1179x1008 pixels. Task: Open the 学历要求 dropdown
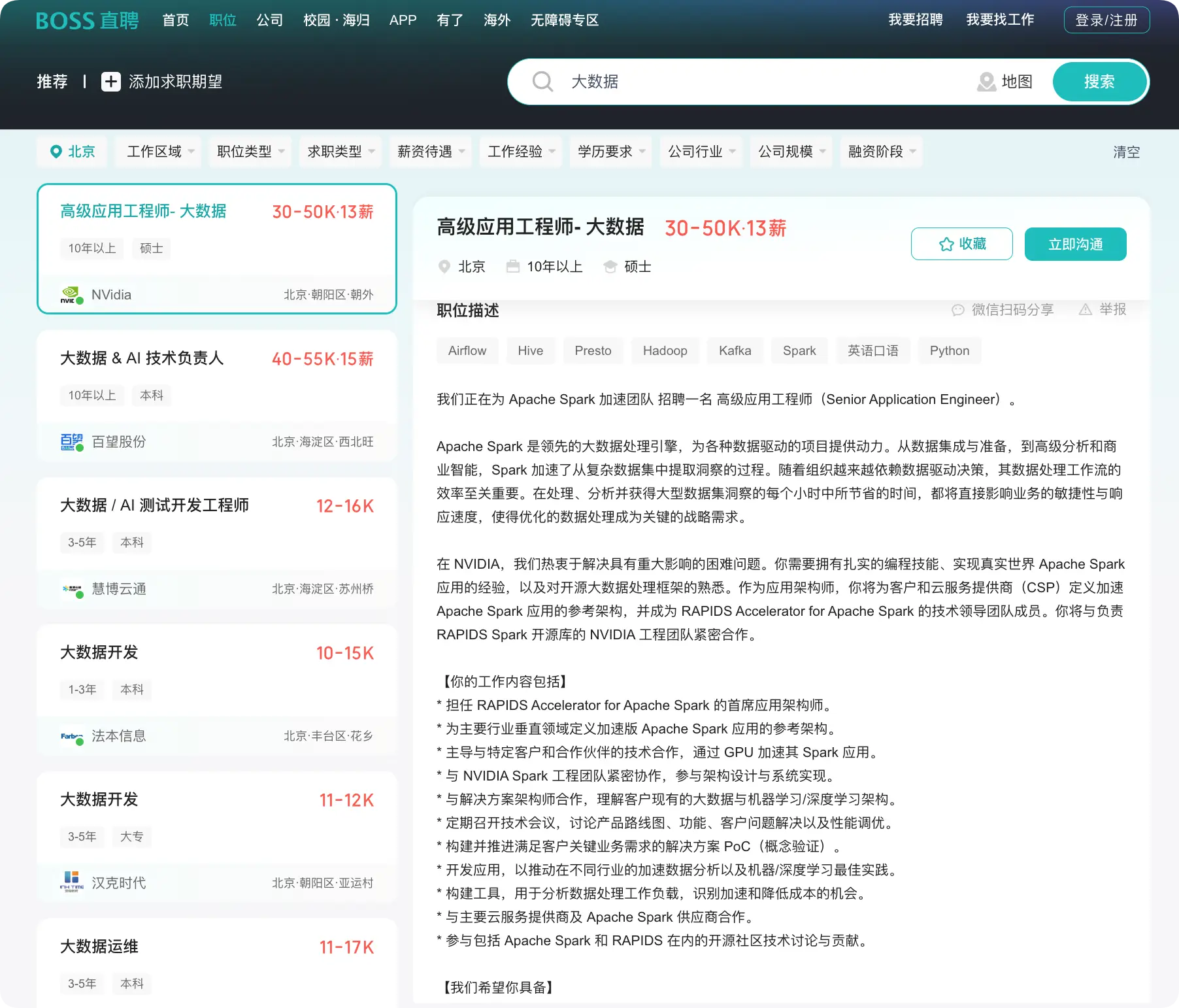(611, 152)
